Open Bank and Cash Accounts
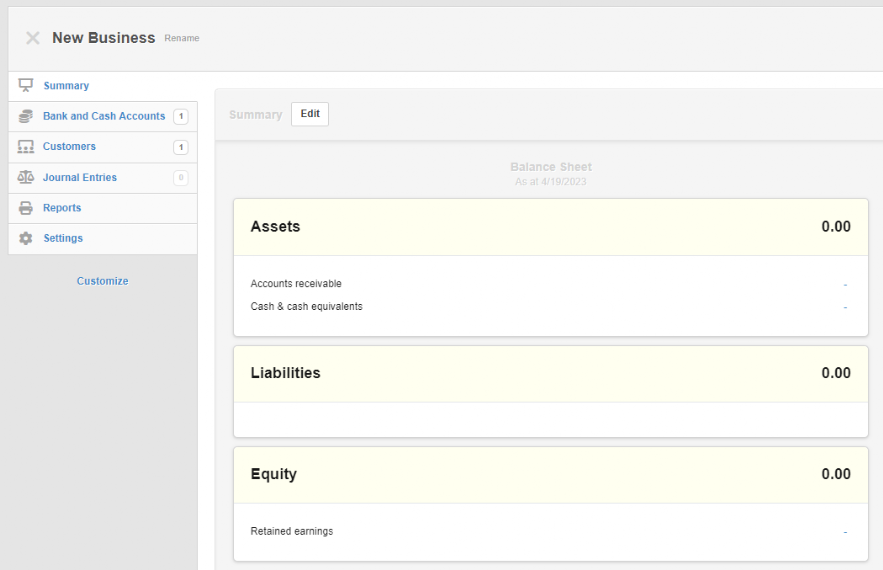 pyautogui.click(x=102, y=116)
